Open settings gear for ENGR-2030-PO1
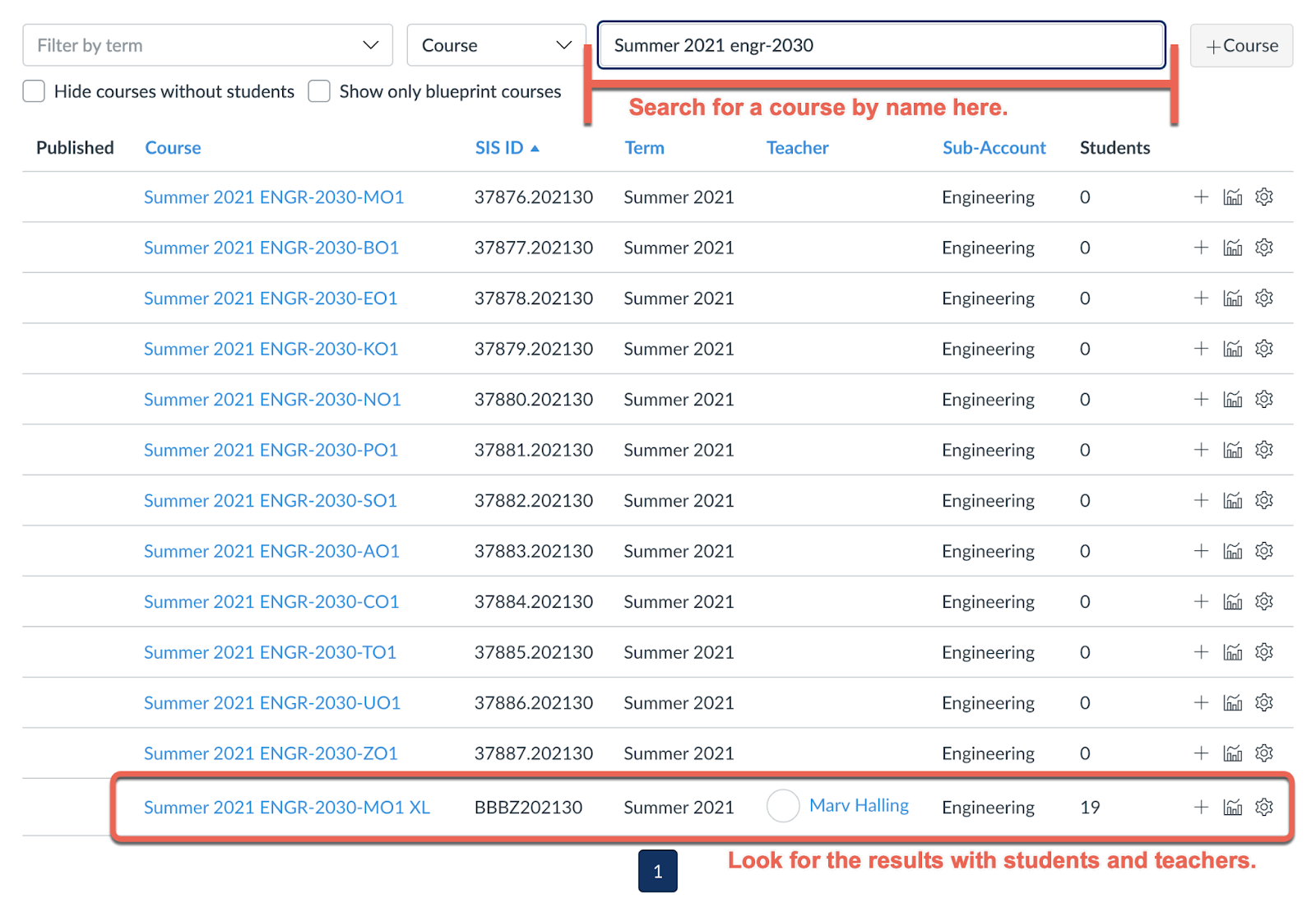Viewport: 1316px width, 917px height. tap(1264, 450)
